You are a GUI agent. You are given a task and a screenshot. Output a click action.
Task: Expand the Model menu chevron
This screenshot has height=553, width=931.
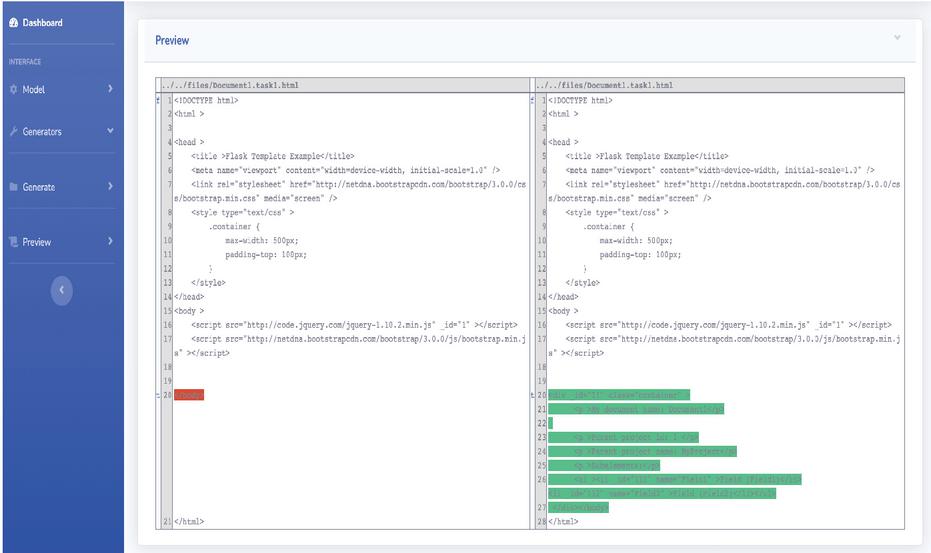pyautogui.click(x=110, y=90)
